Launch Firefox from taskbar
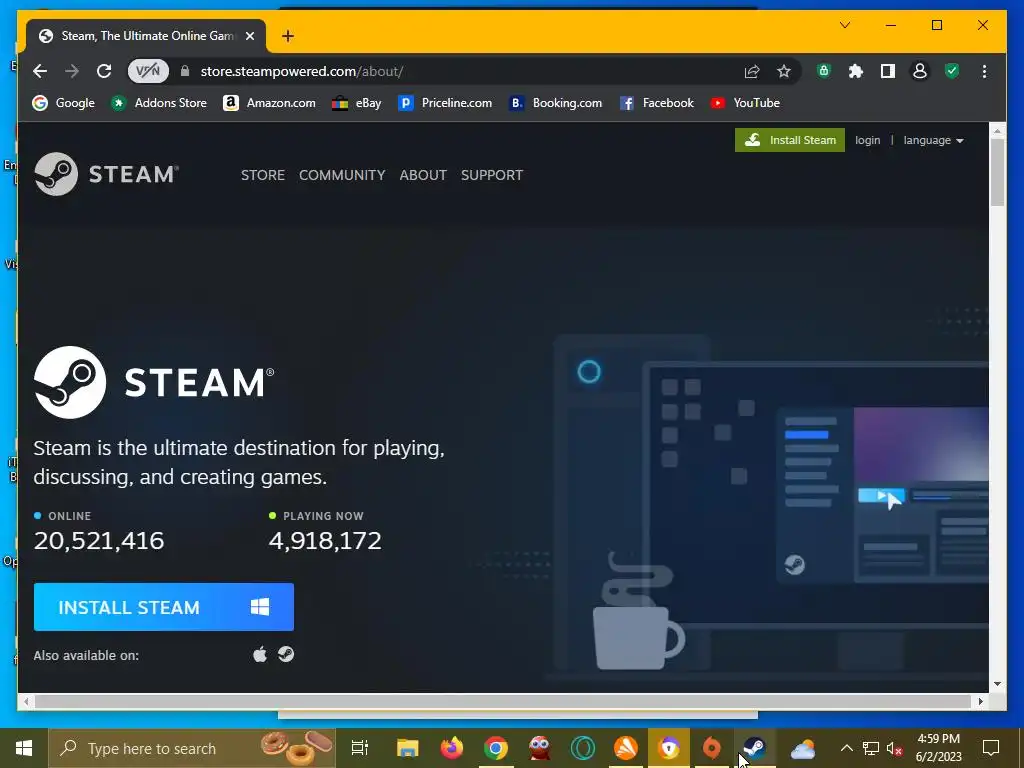Viewport: 1024px width, 768px height. click(451, 748)
